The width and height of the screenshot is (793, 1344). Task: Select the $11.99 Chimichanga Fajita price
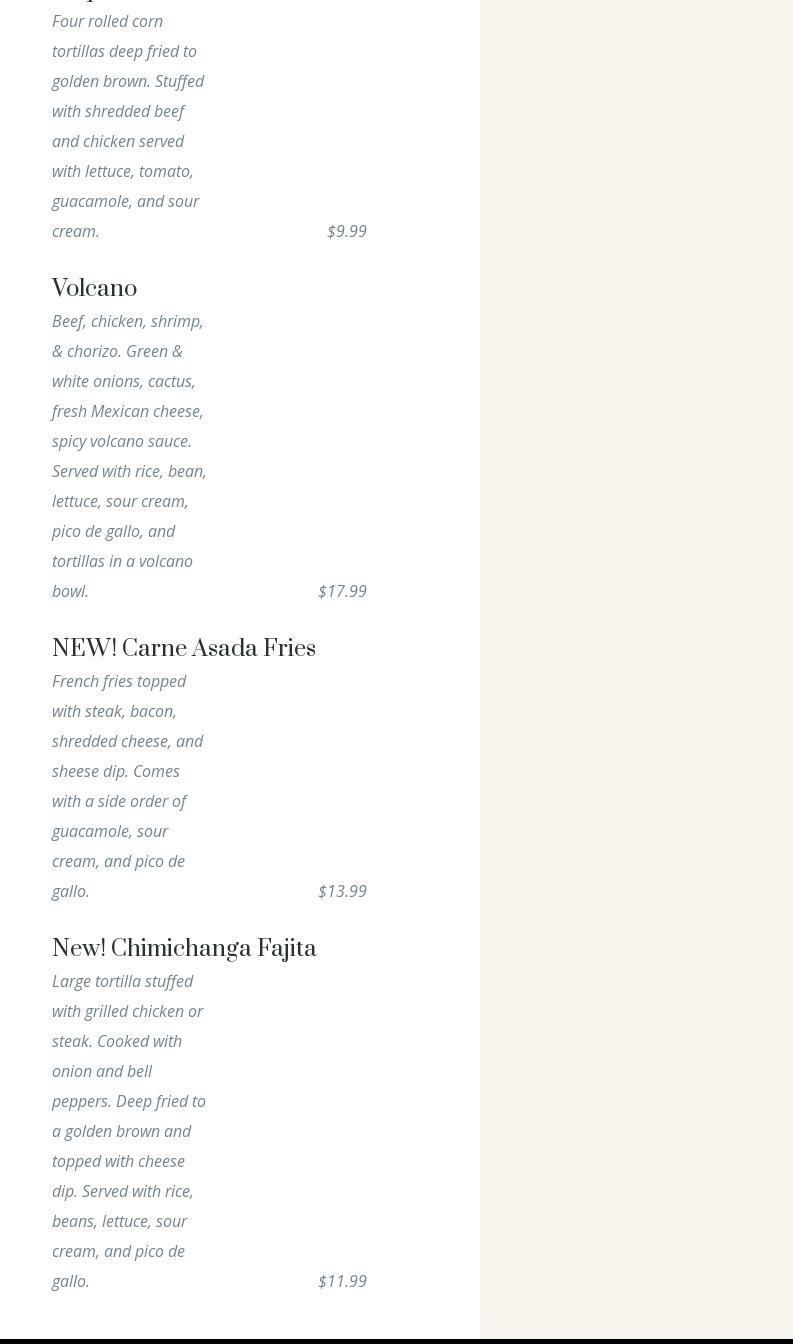click(x=342, y=1281)
